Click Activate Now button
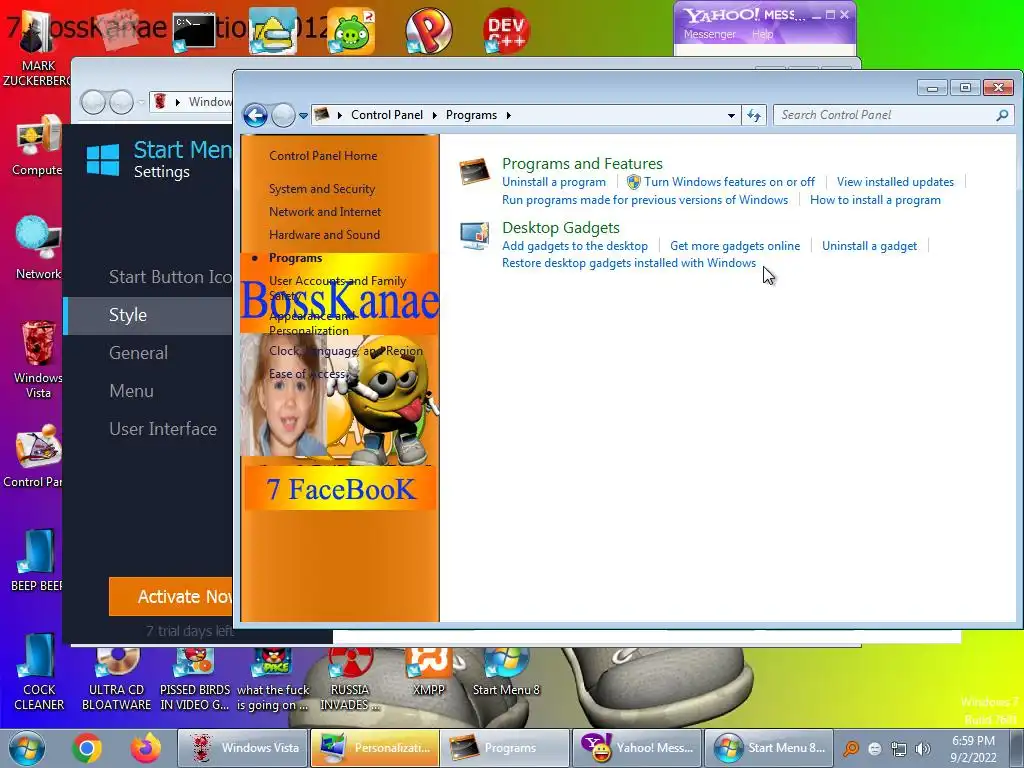1024x768 pixels. (170, 596)
